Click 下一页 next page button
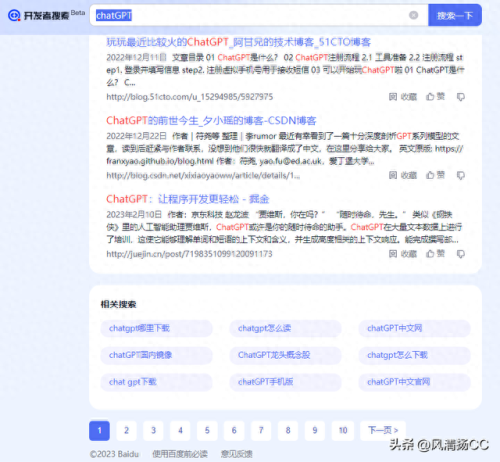Screen dimensions: 500x462 tap(383, 431)
